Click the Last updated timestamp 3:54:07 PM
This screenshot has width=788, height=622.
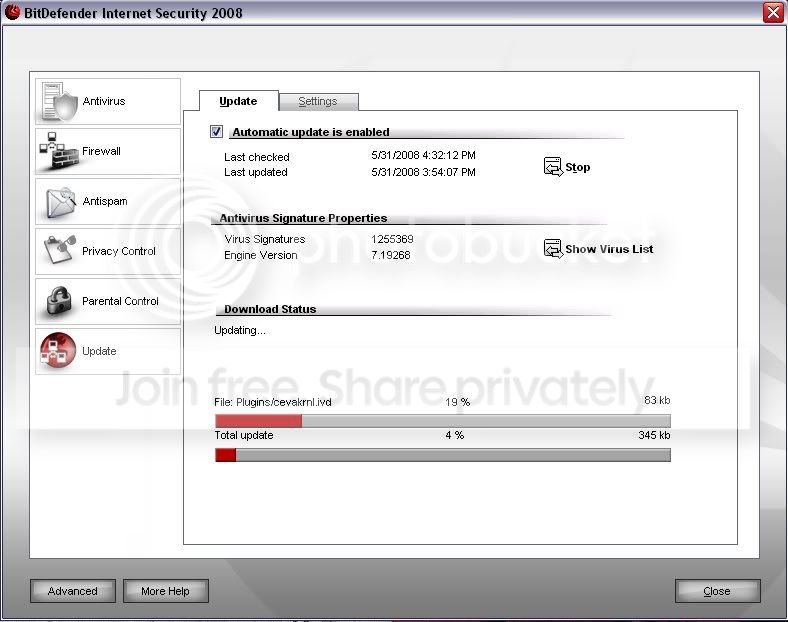pos(423,172)
